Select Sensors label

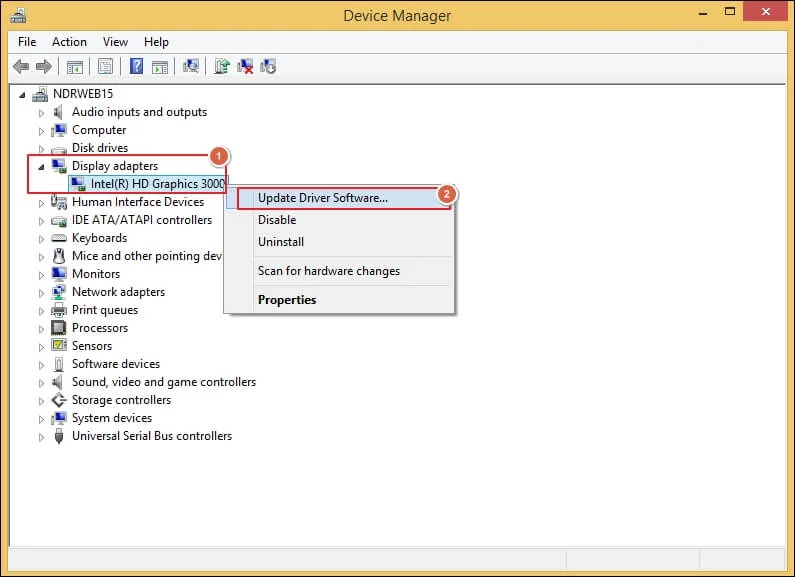tap(92, 346)
